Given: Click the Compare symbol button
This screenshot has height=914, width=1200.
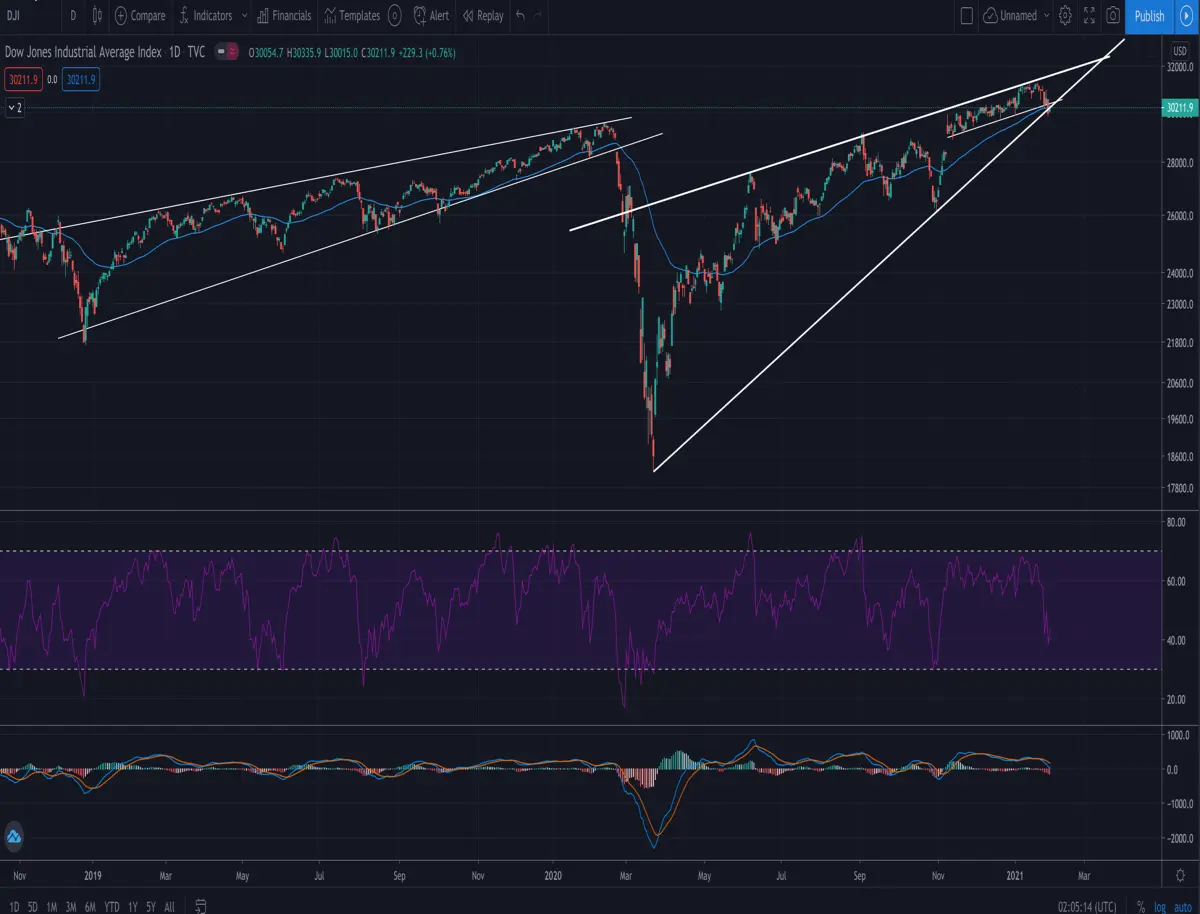Looking at the screenshot, I should pos(140,16).
